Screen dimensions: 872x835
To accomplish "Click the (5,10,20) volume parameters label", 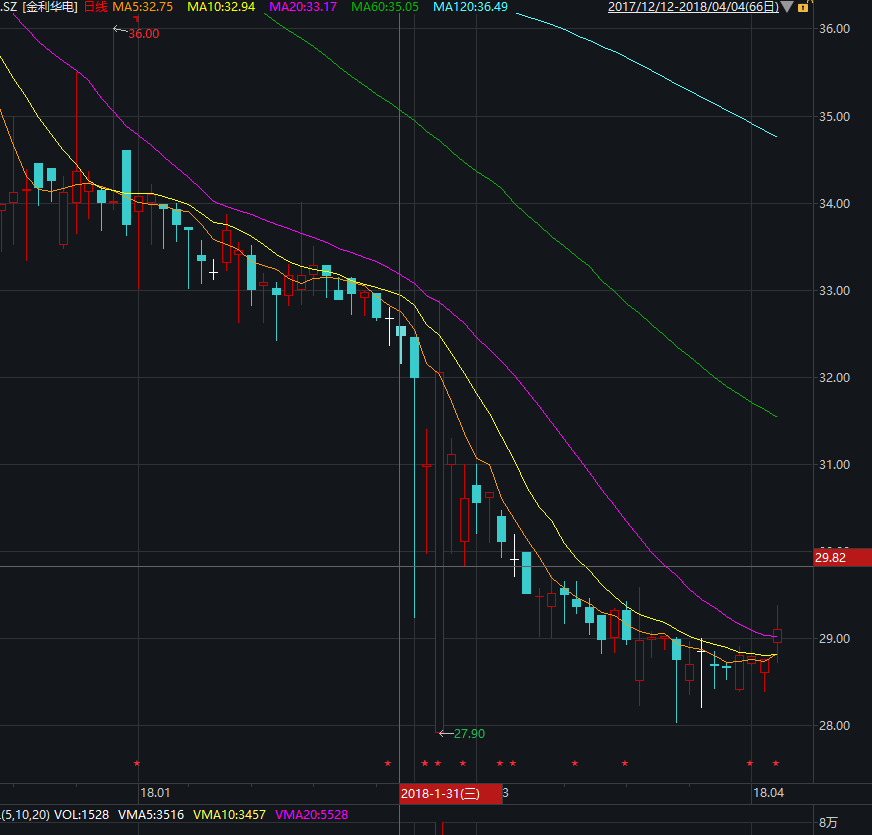I will [26, 815].
